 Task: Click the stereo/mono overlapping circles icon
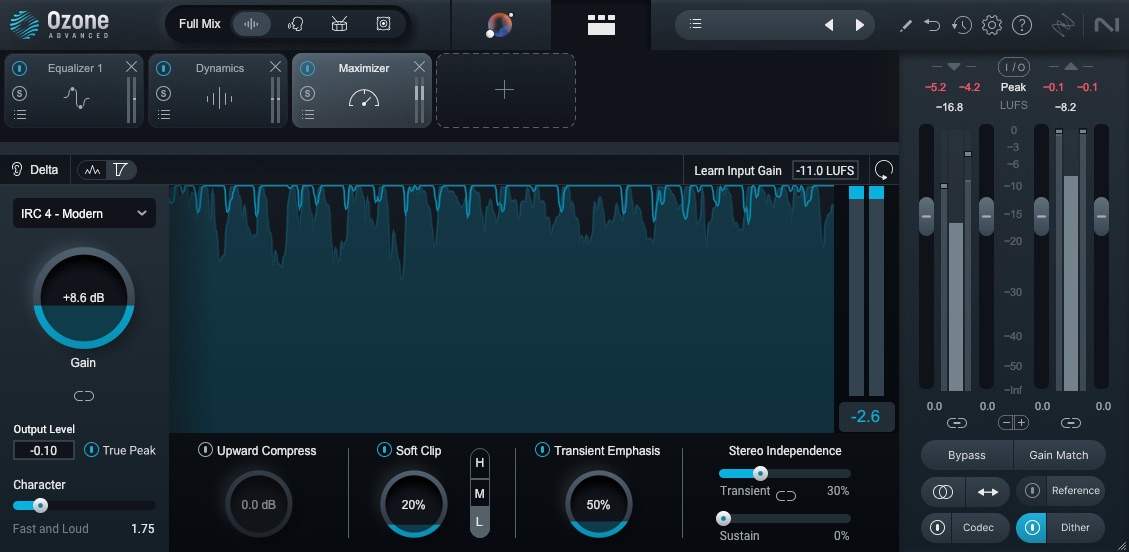(943, 492)
